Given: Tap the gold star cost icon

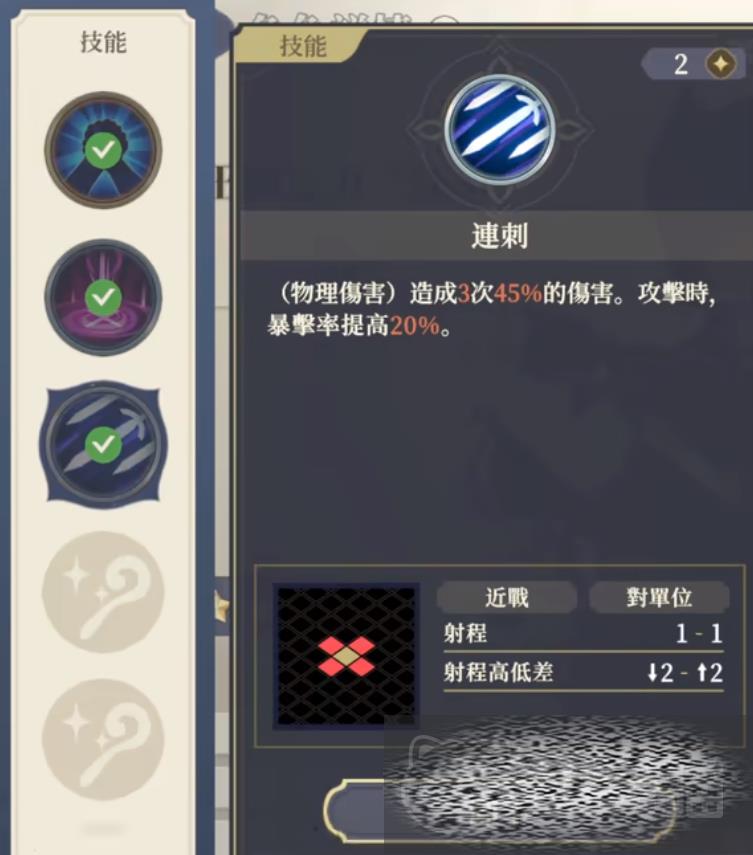Looking at the screenshot, I should [720, 64].
